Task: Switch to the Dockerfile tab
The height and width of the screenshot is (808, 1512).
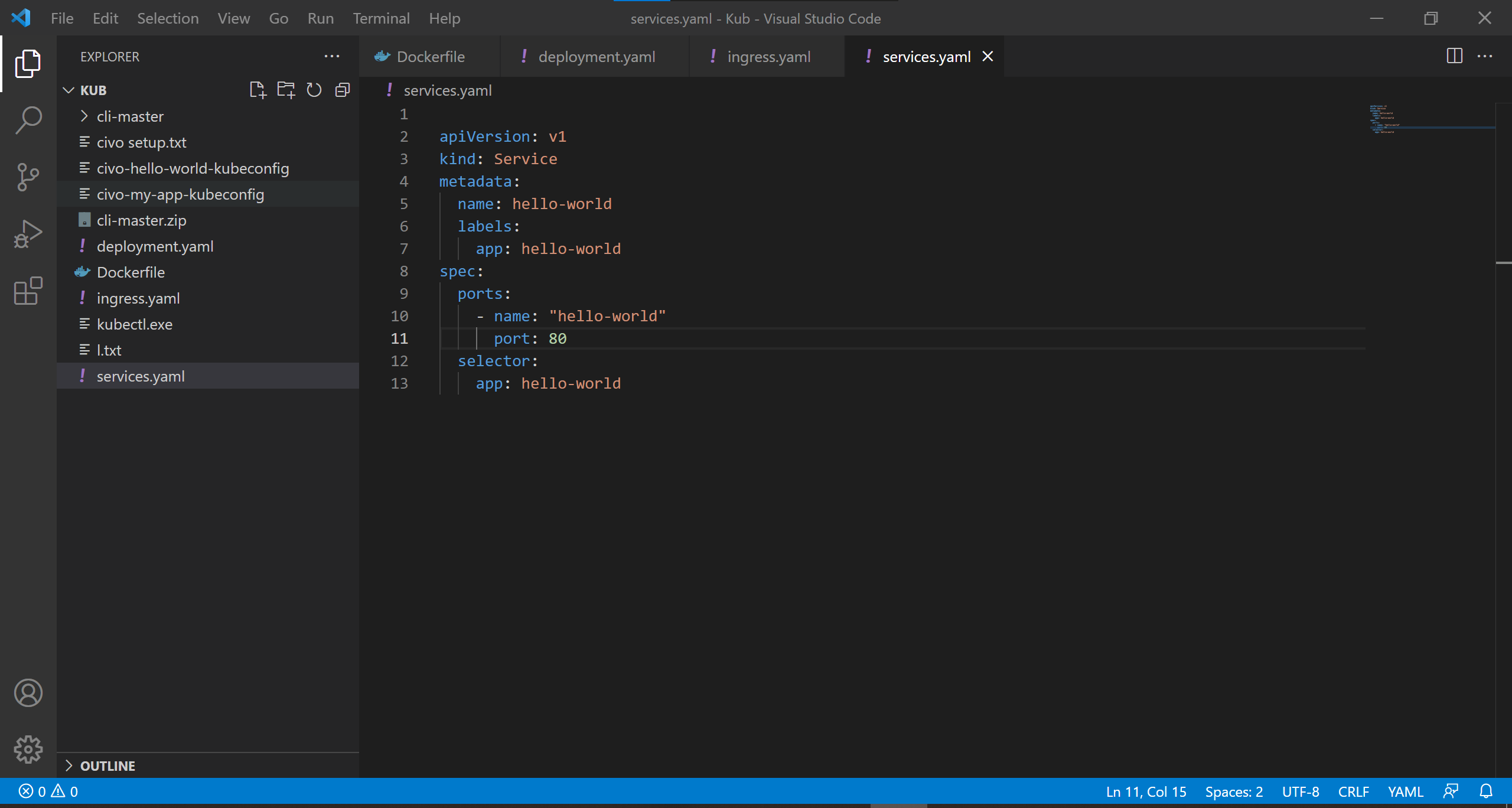Action: [429, 57]
